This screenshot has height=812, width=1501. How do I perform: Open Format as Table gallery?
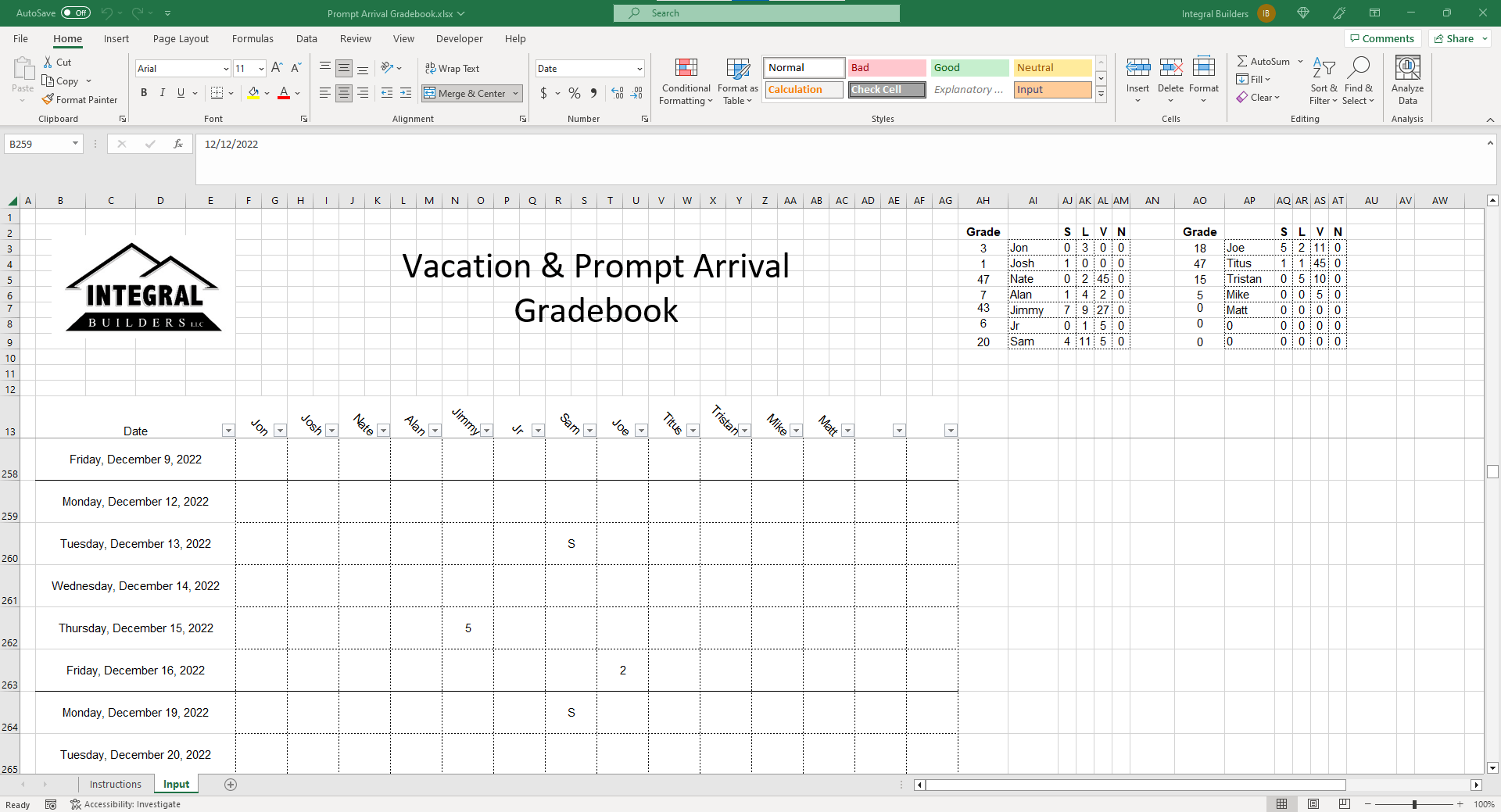coord(738,81)
